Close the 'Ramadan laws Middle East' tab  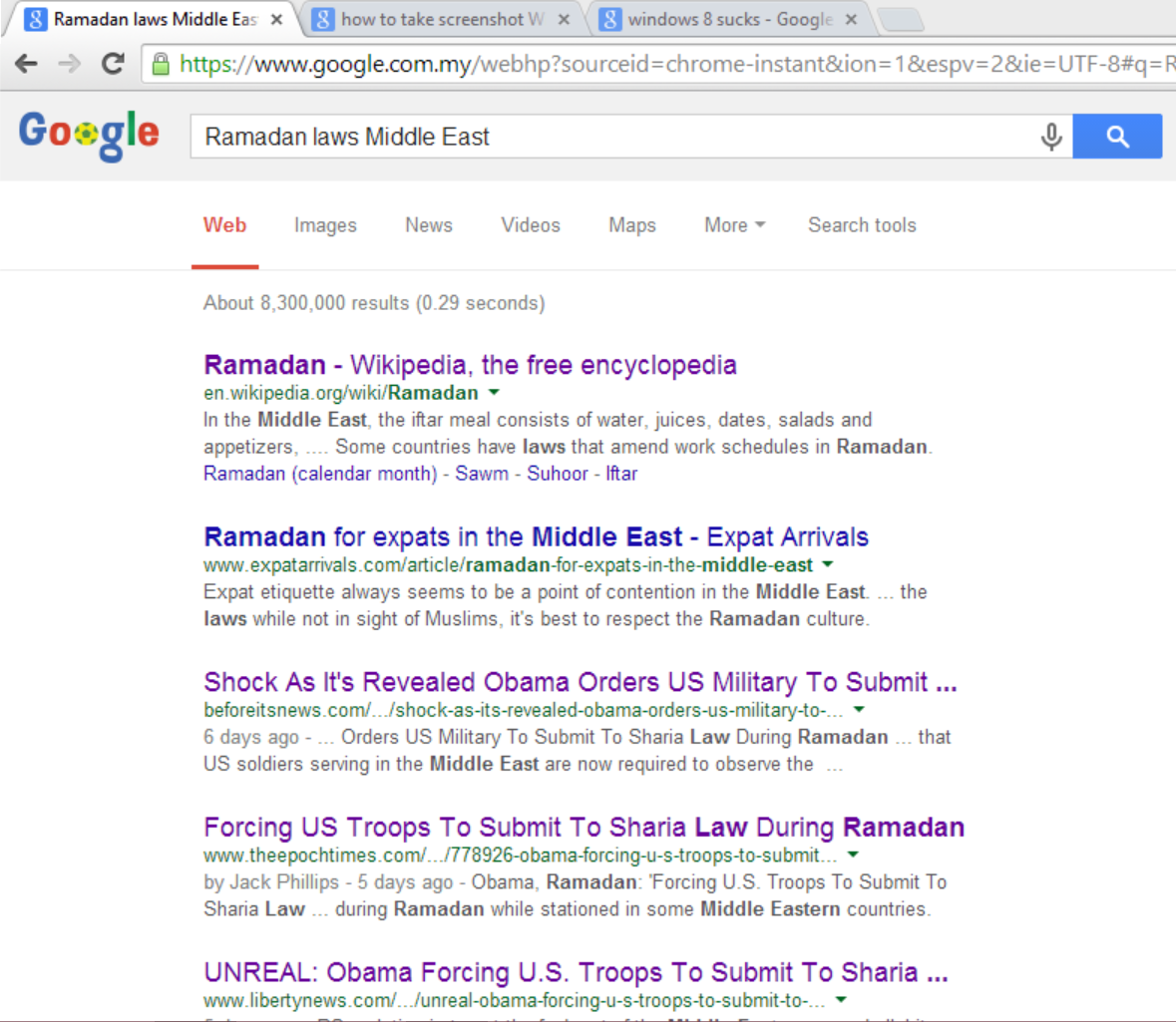[x=276, y=20]
